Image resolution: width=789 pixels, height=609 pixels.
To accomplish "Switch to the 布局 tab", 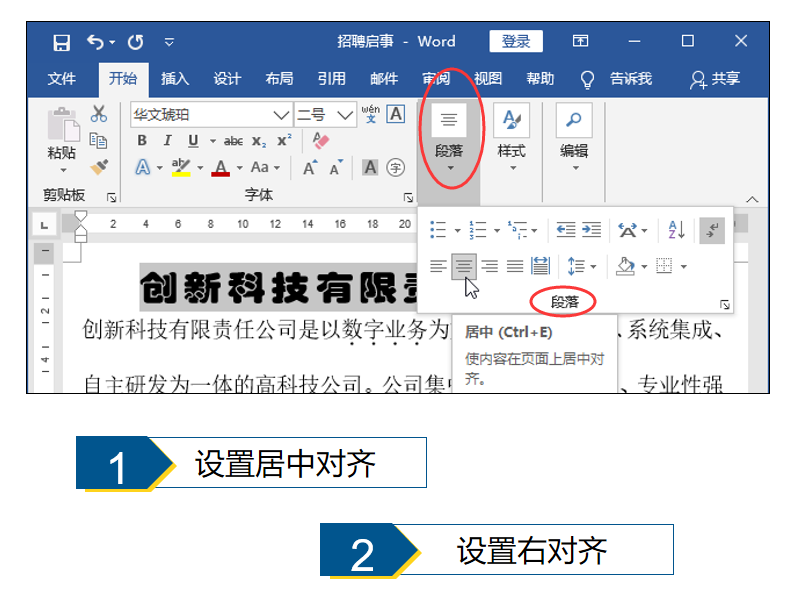I will click(x=279, y=79).
